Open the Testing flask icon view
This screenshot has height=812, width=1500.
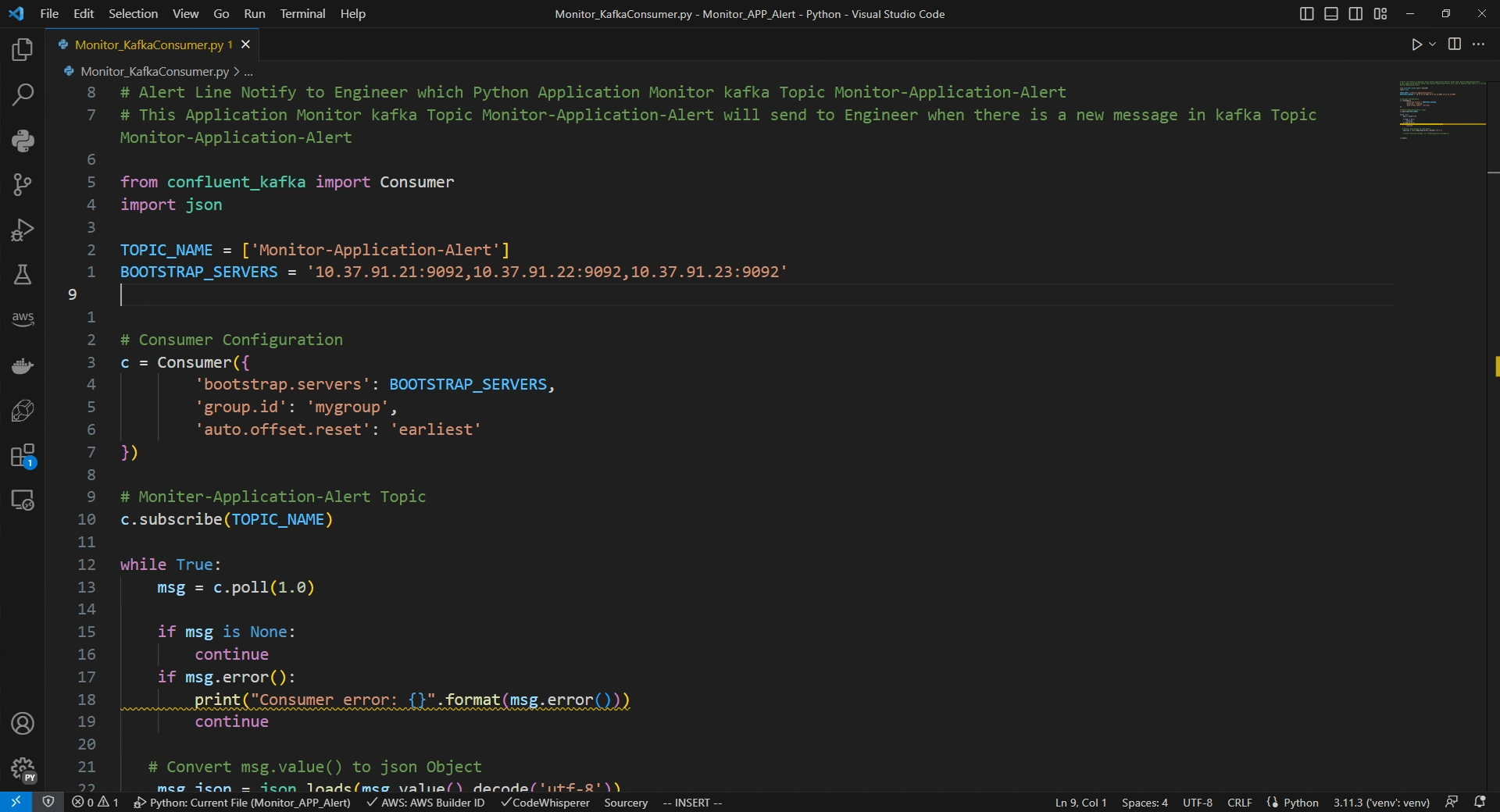[x=23, y=274]
